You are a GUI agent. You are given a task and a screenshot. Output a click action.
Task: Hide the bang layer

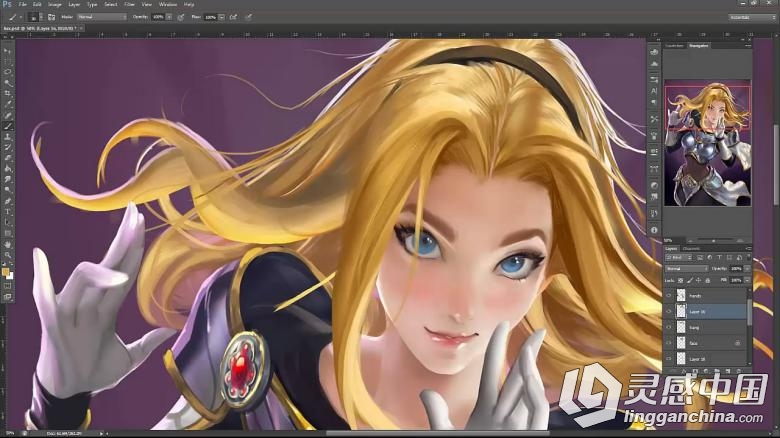(669, 328)
